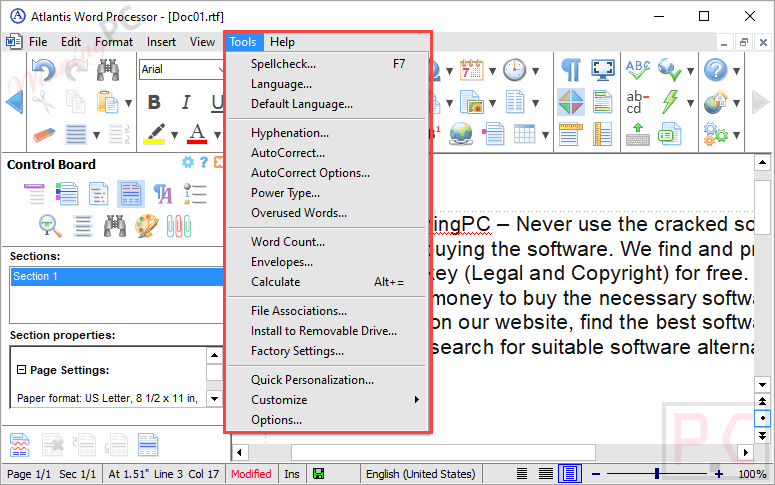
Task: Click English (United States) language status
Action: click(x=420, y=474)
